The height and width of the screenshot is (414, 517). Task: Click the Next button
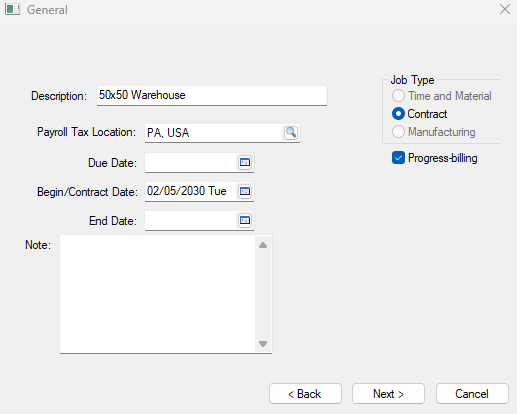(388, 394)
